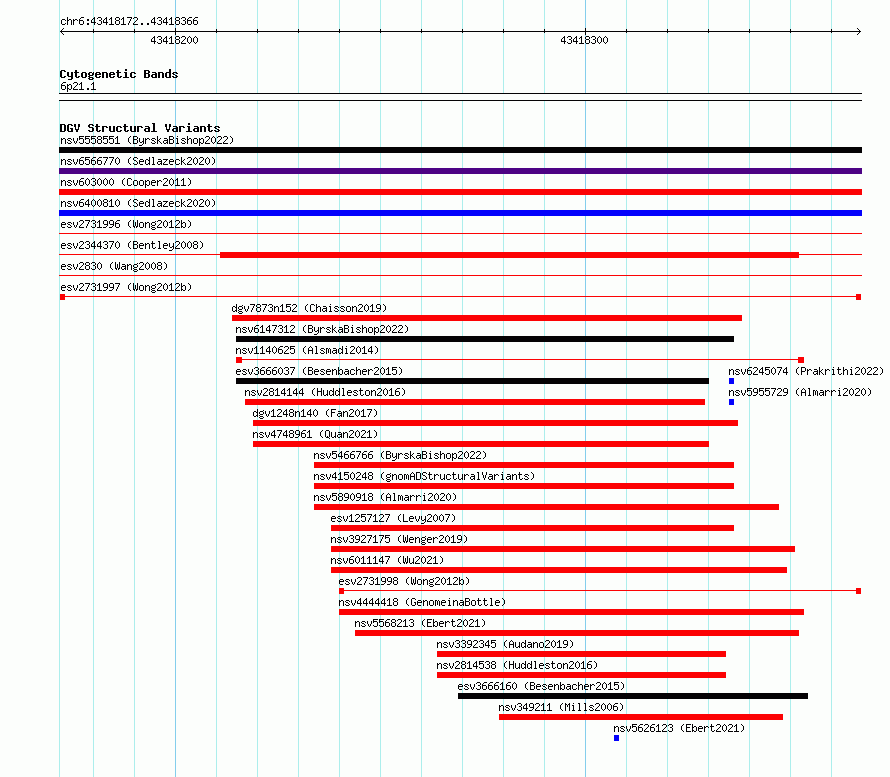The height and width of the screenshot is (777, 890).
Task: Click the 43418300 ruler coordinate label
Action: point(584,40)
